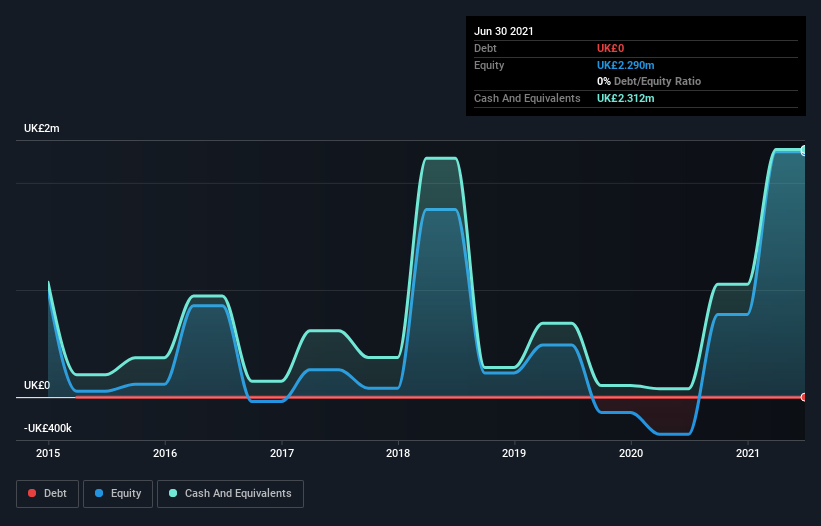Toggle the Debt series legend button
This screenshot has width=821, height=526.
48,494
